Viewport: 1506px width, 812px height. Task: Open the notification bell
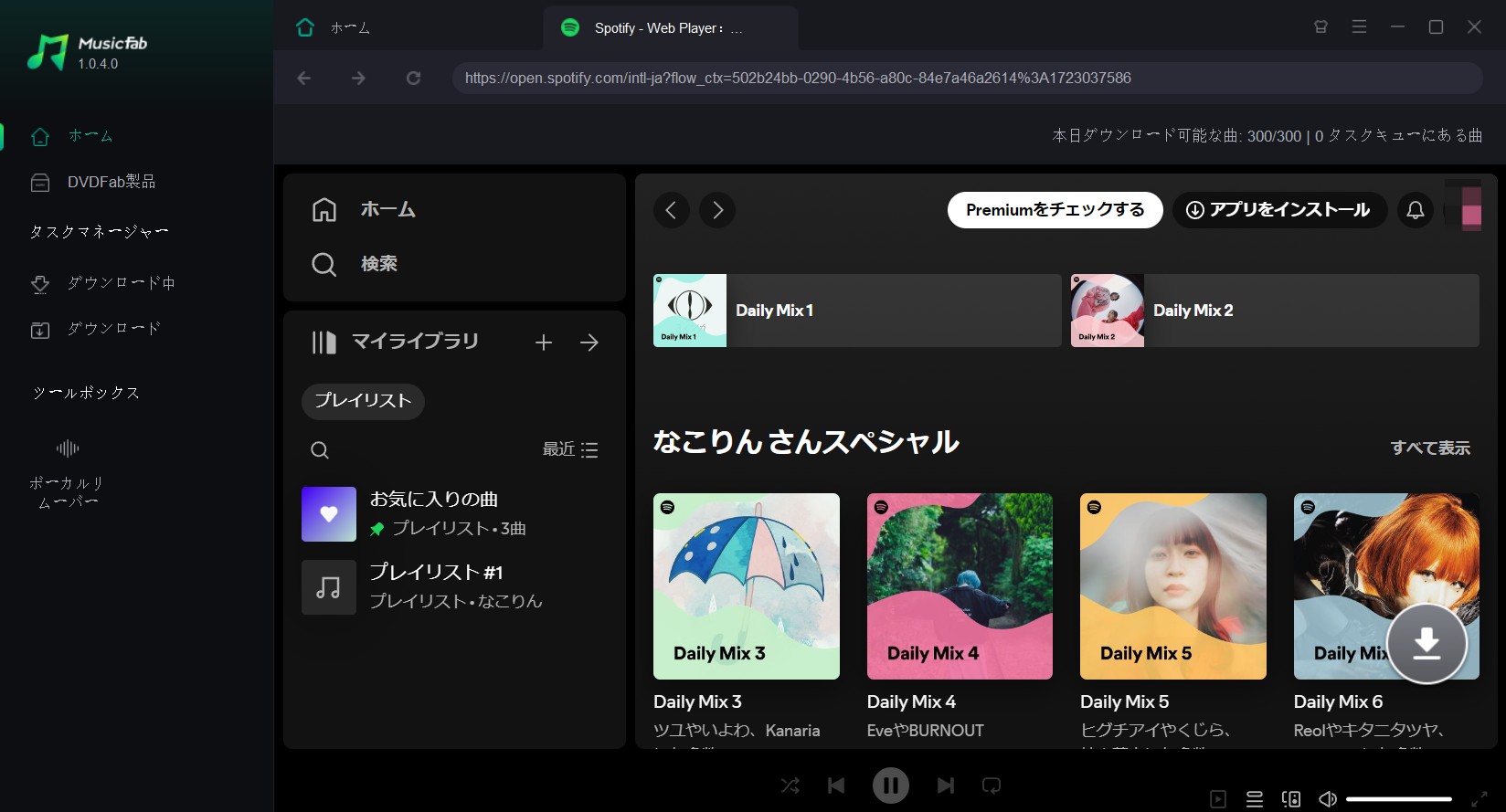[1416, 210]
